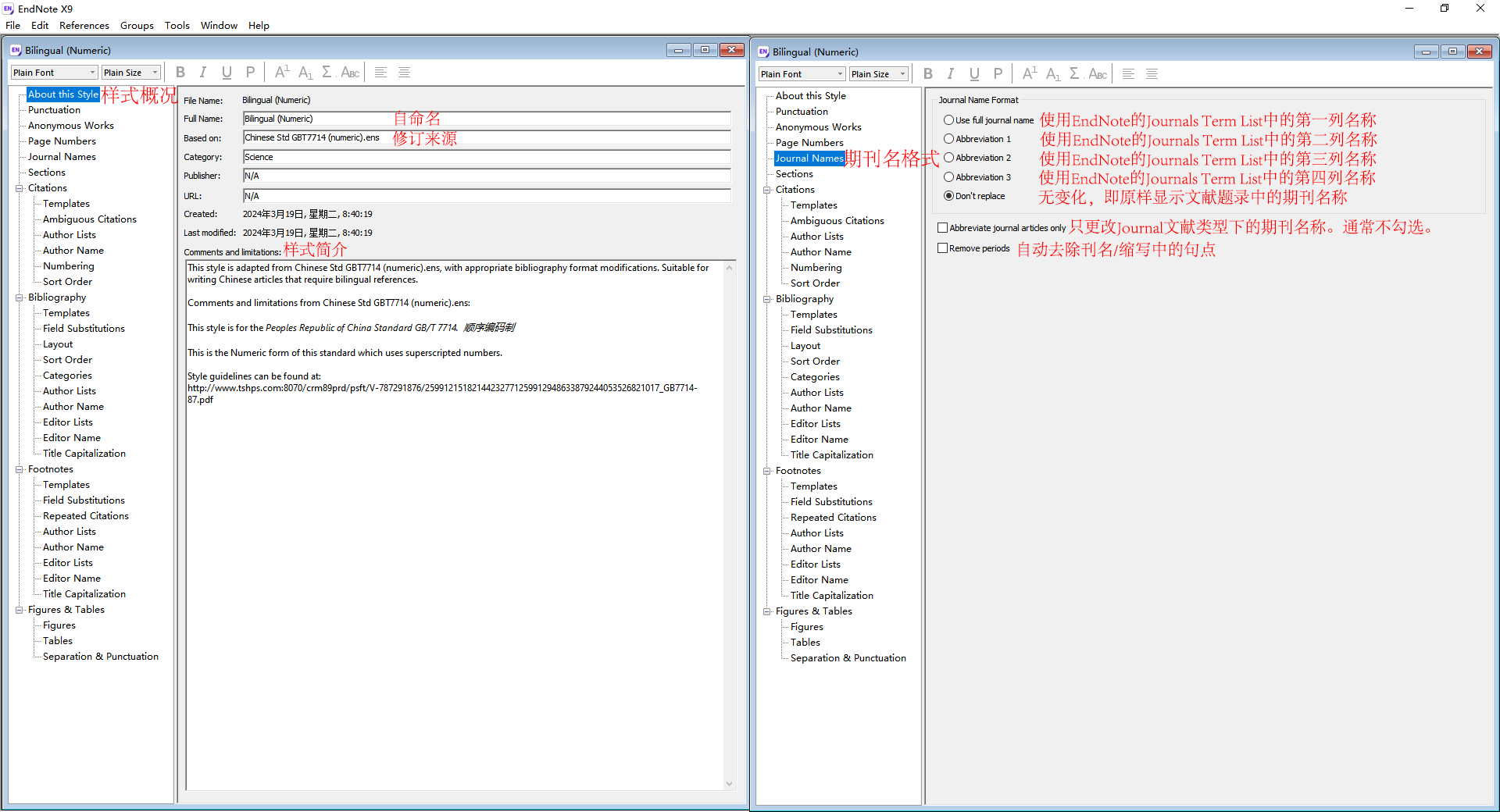
Task: Open the Help menu
Action: [259, 26]
